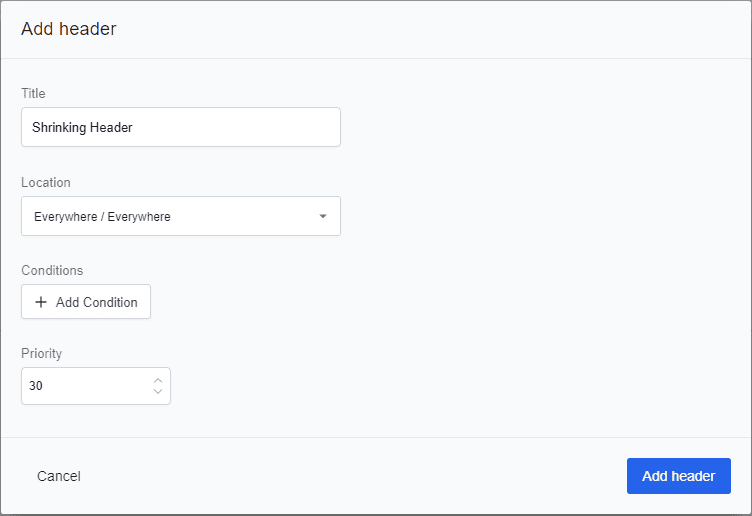Click the Title field label
The image size is (752, 516).
(33, 93)
